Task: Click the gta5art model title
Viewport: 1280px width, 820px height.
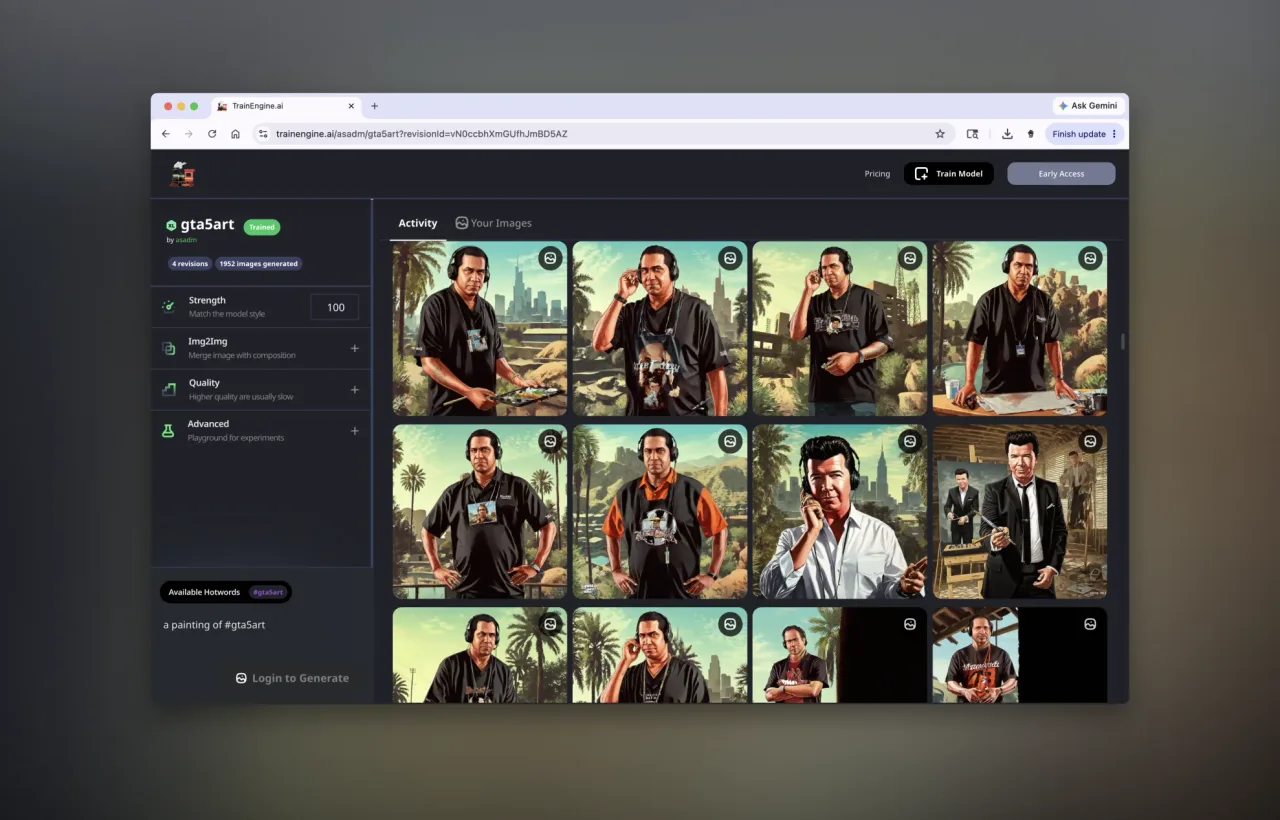Action: 206,226
